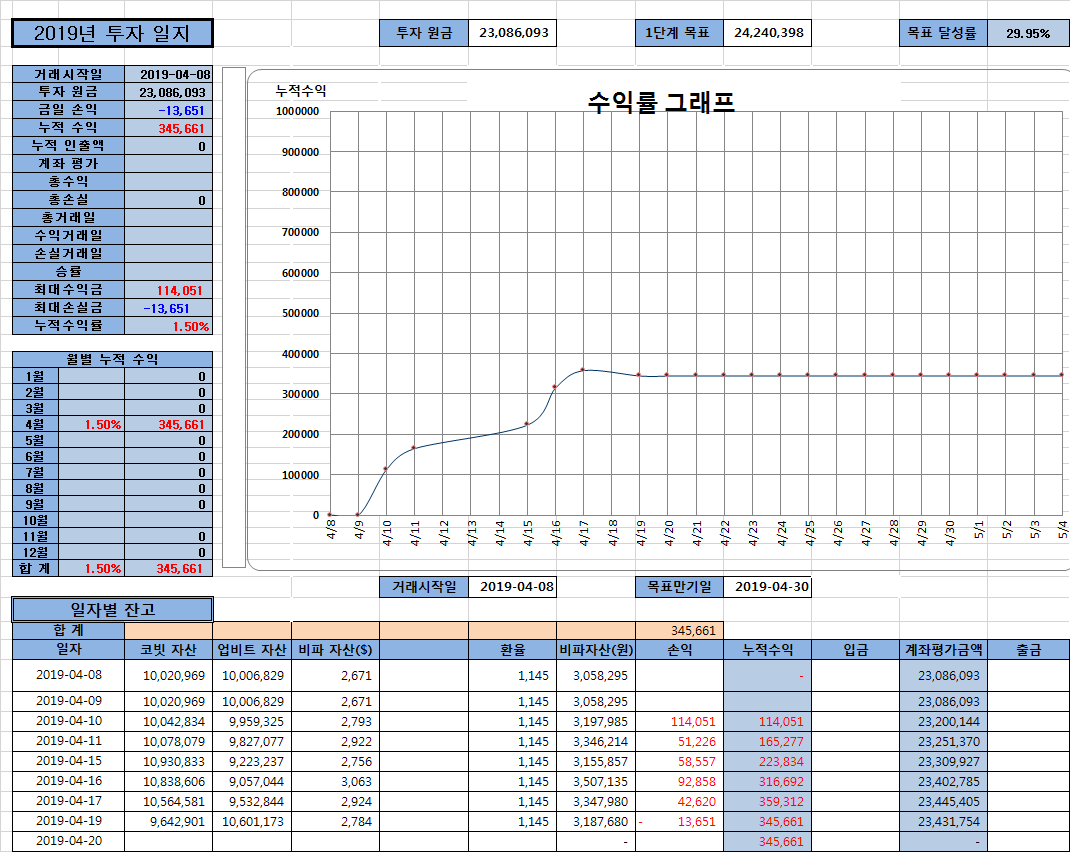
Task: Click the data point marker at 4/17
Action: [582, 369]
